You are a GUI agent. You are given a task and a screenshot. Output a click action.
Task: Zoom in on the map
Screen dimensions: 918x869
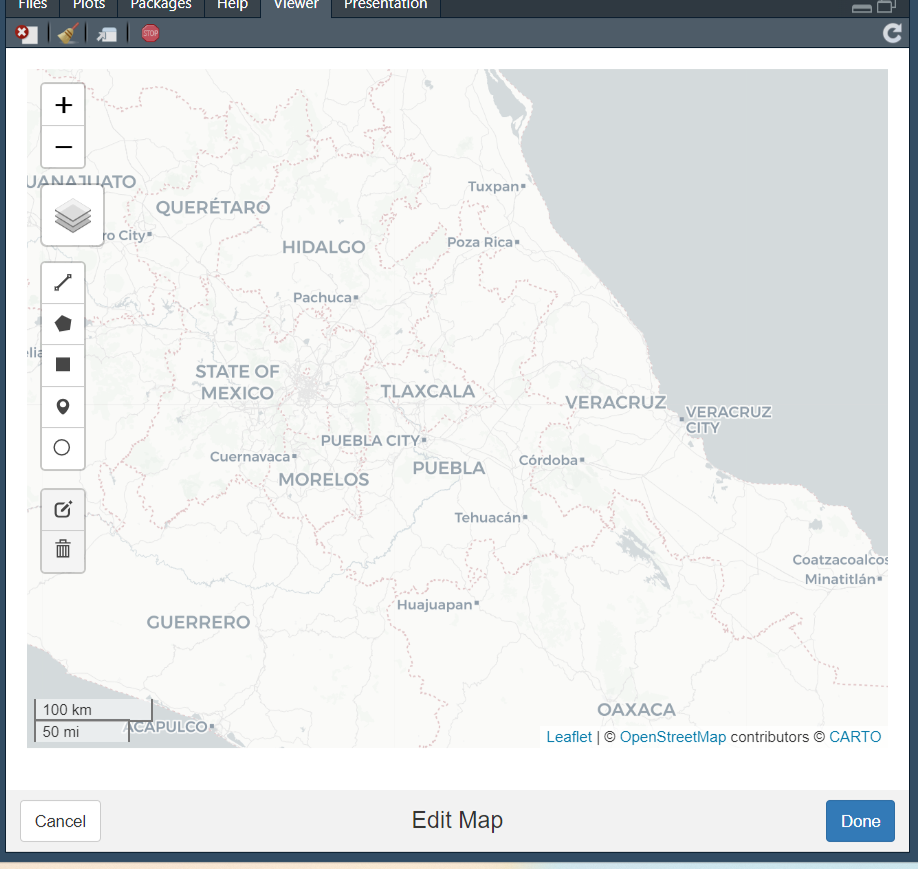[x=63, y=105]
